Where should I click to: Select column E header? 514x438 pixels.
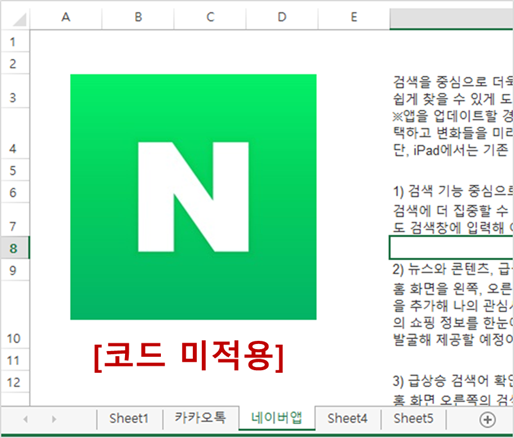click(354, 17)
